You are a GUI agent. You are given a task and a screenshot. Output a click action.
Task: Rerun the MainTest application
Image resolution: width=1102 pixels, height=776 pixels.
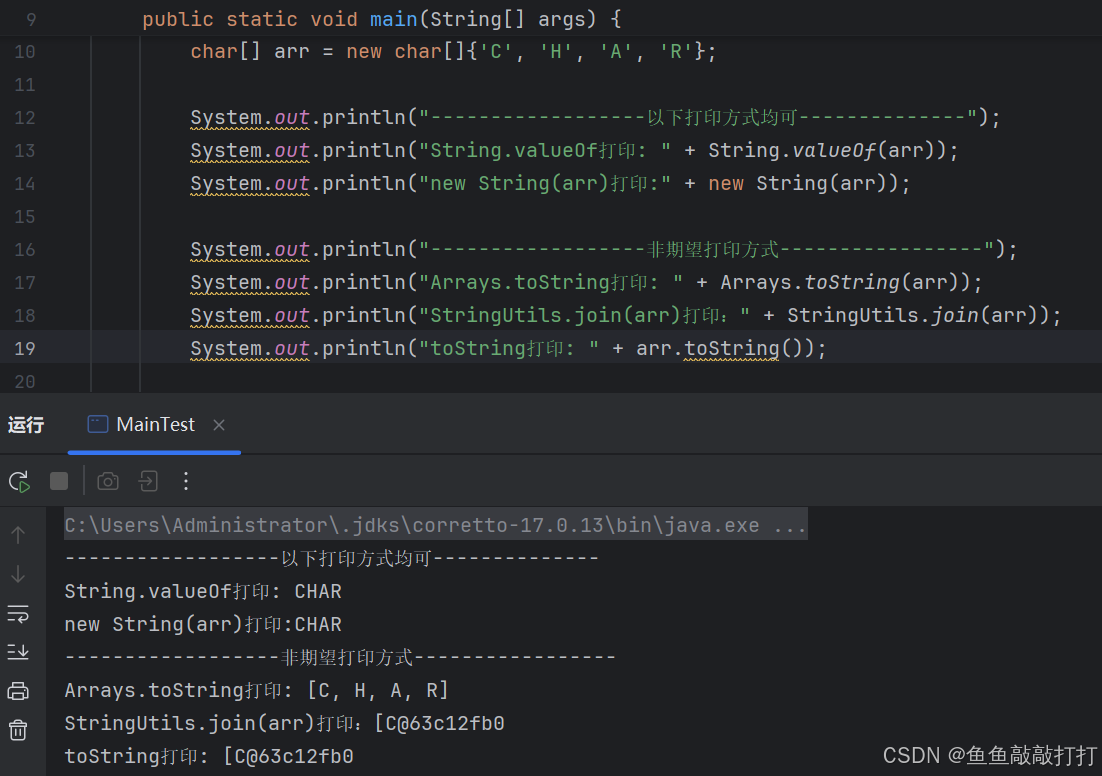[19, 481]
